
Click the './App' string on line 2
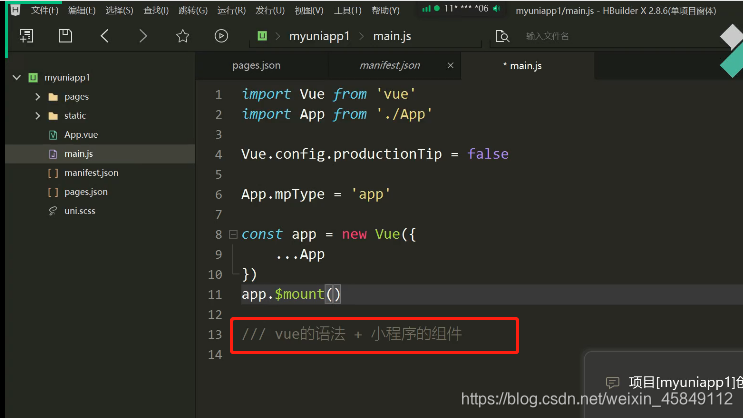(404, 114)
